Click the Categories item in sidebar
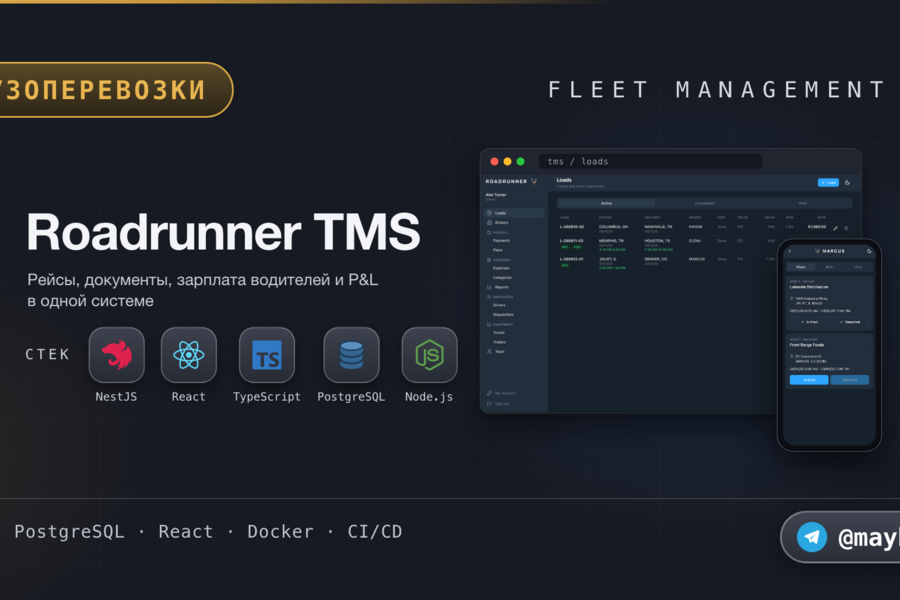Image resolution: width=900 pixels, height=600 pixels. (x=502, y=278)
